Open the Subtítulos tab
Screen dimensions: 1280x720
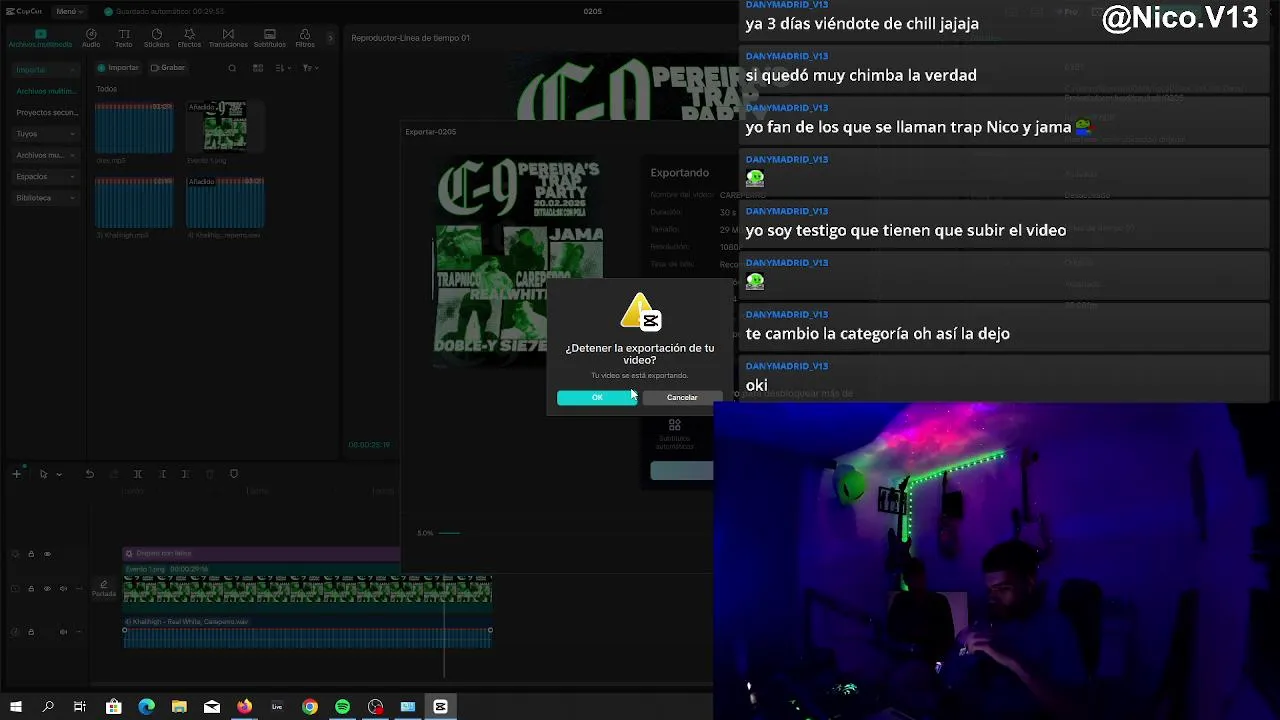coord(269,38)
